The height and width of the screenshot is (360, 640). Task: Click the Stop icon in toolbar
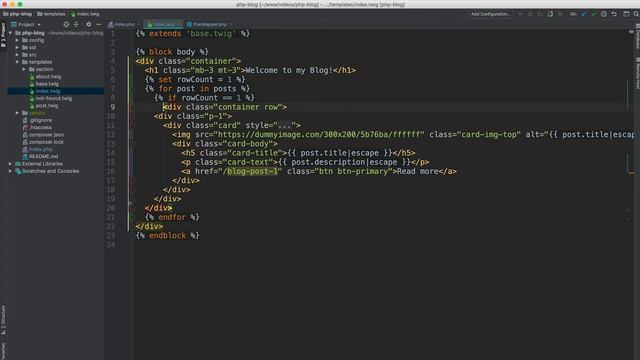560,14
